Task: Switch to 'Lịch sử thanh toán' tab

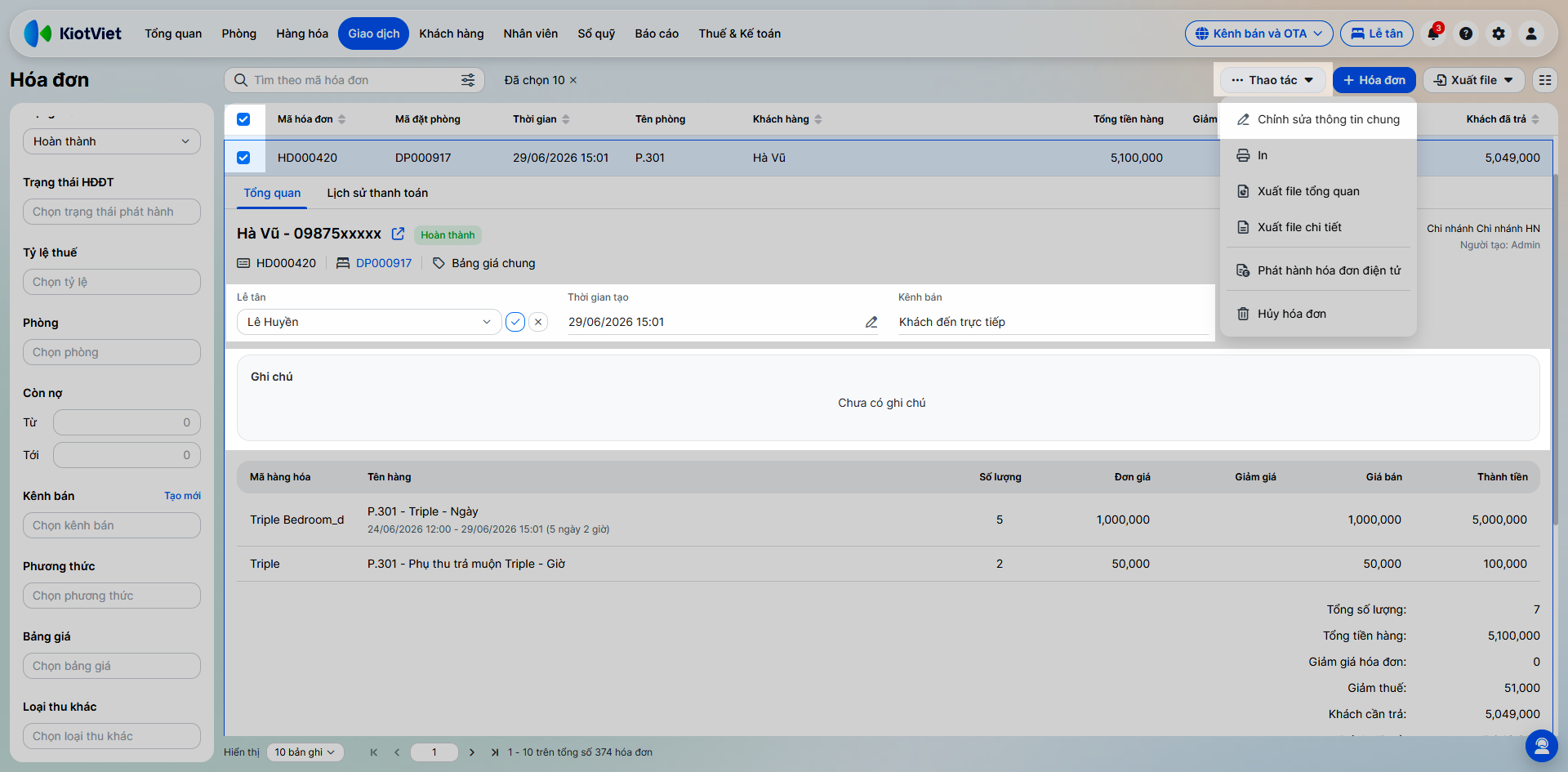Action: [x=377, y=193]
